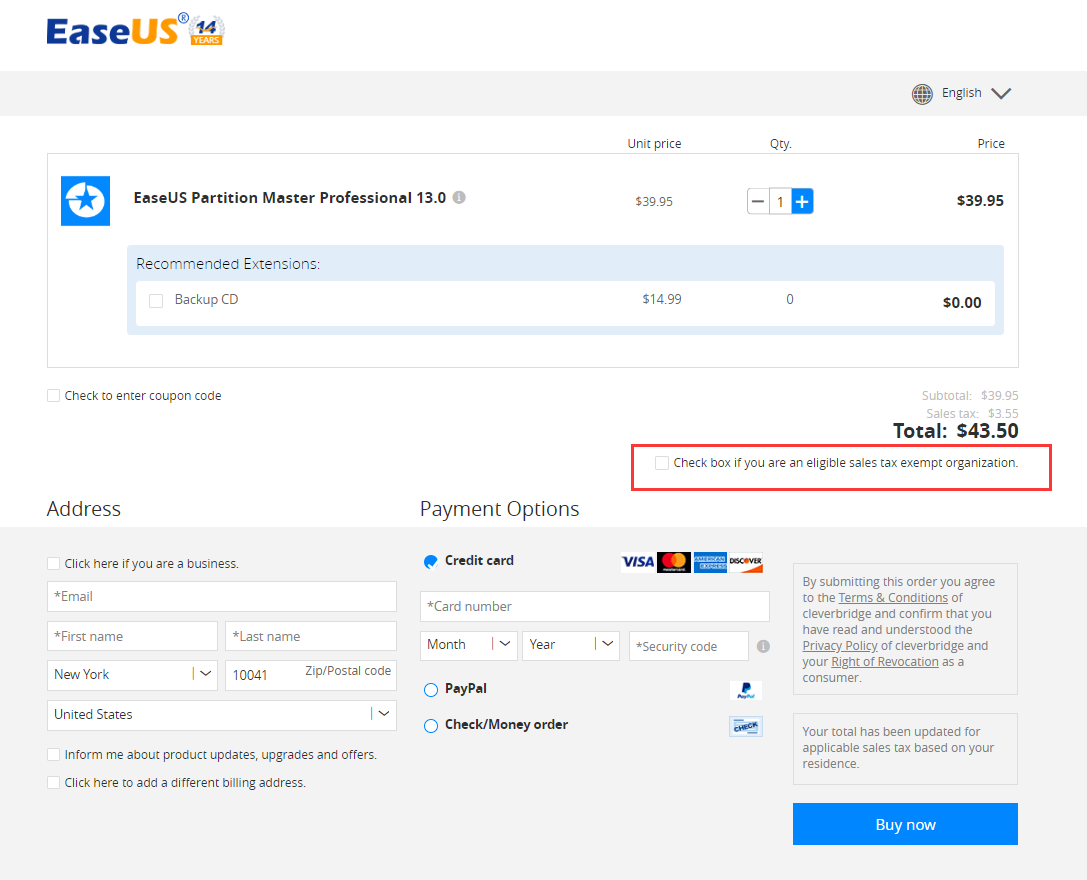Select Credit card payment option
The image size is (1087, 880).
(x=431, y=562)
